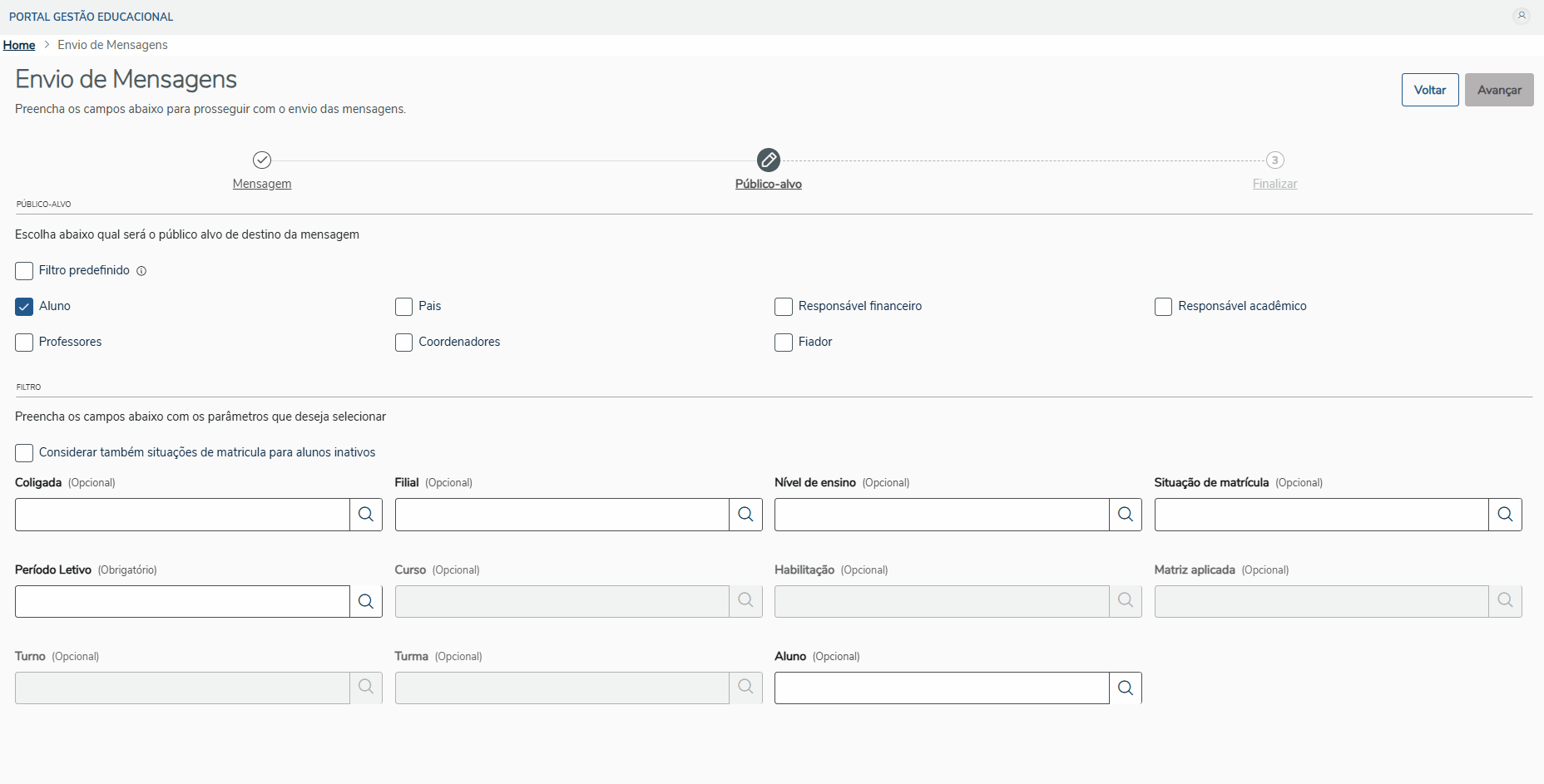This screenshot has height=784, width=1544.
Task: Click the user profile icon
Action: (x=1522, y=16)
